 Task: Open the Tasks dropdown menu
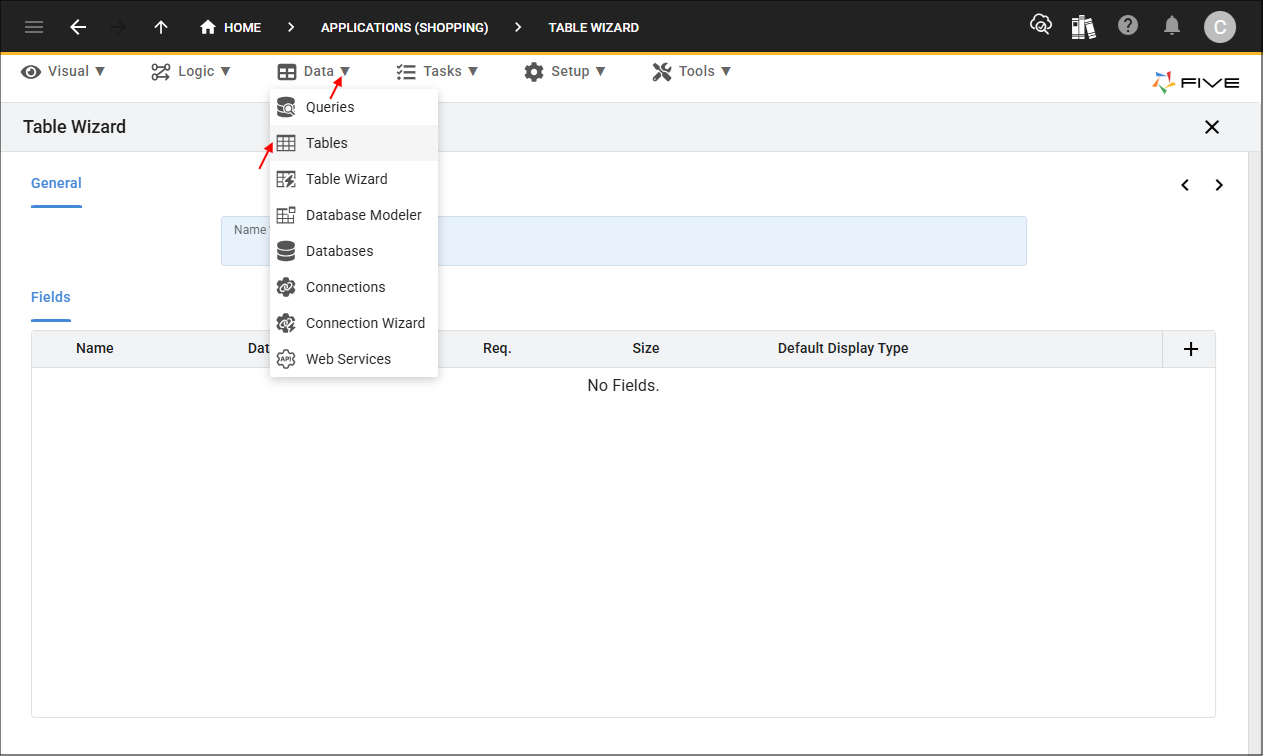[x=437, y=71]
